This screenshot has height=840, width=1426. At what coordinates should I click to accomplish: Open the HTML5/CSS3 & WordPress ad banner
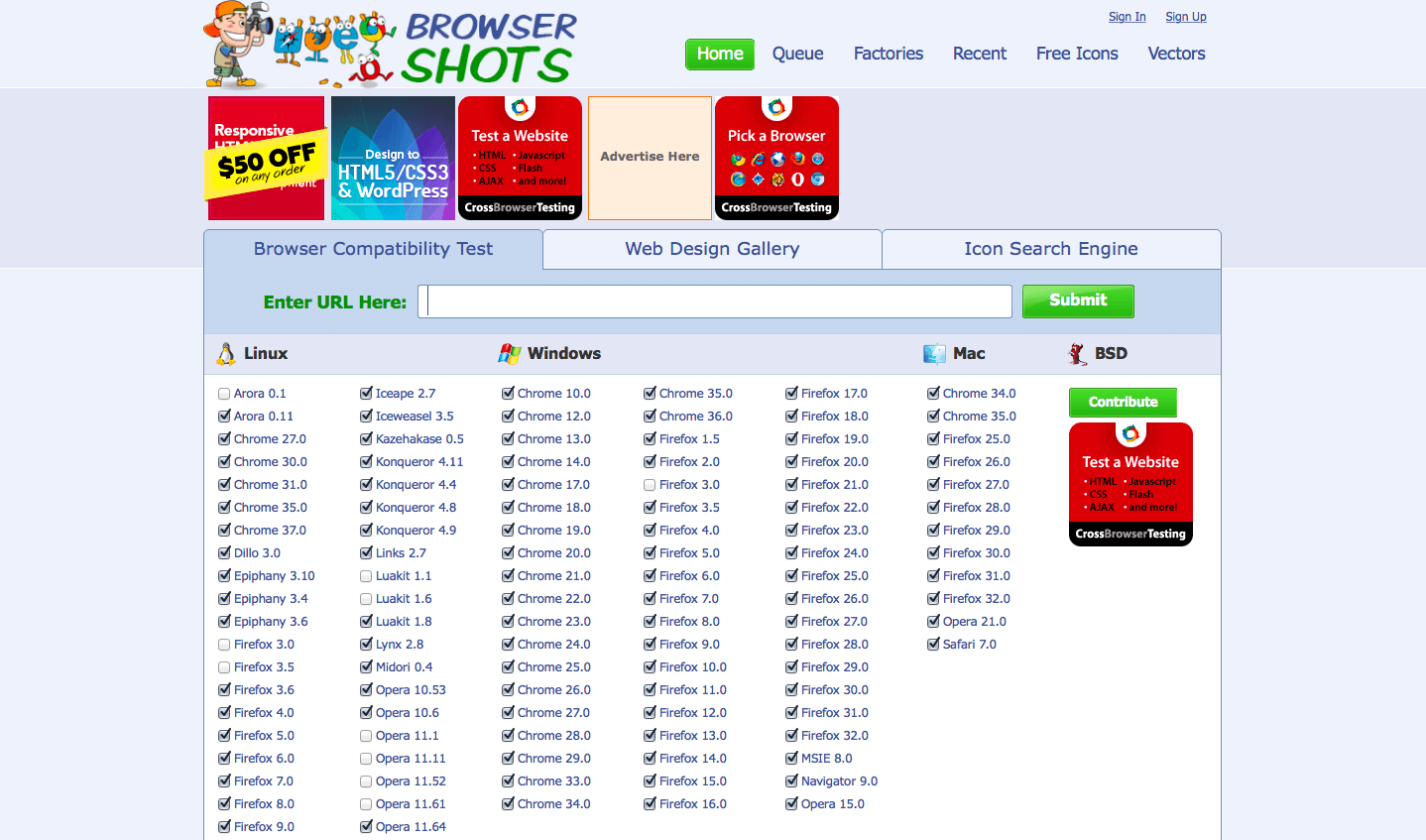click(x=393, y=158)
